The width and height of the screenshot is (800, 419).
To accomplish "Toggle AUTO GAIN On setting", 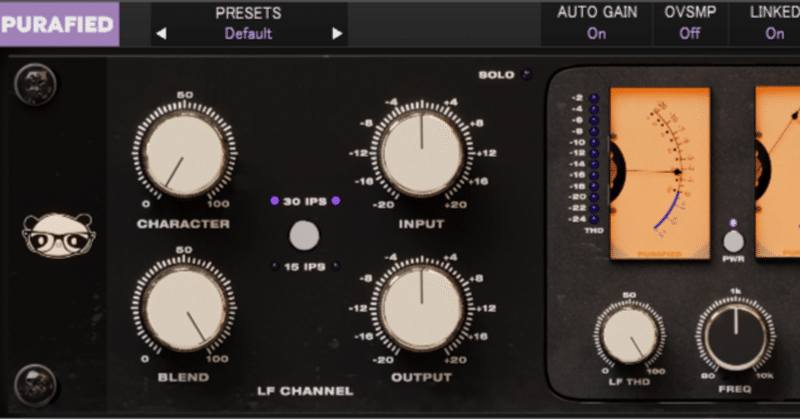I will pos(596,34).
